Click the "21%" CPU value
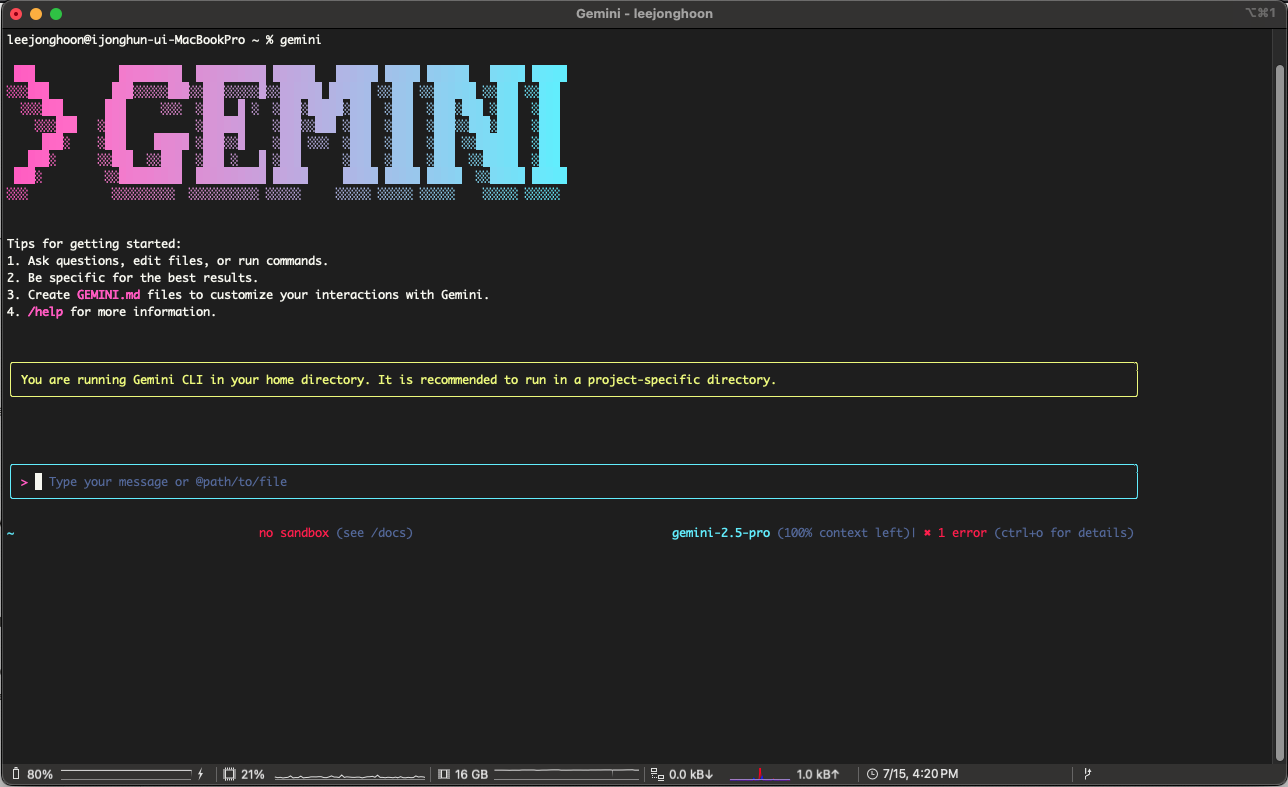Image resolution: width=1288 pixels, height=787 pixels. pyautogui.click(x=253, y=774)
